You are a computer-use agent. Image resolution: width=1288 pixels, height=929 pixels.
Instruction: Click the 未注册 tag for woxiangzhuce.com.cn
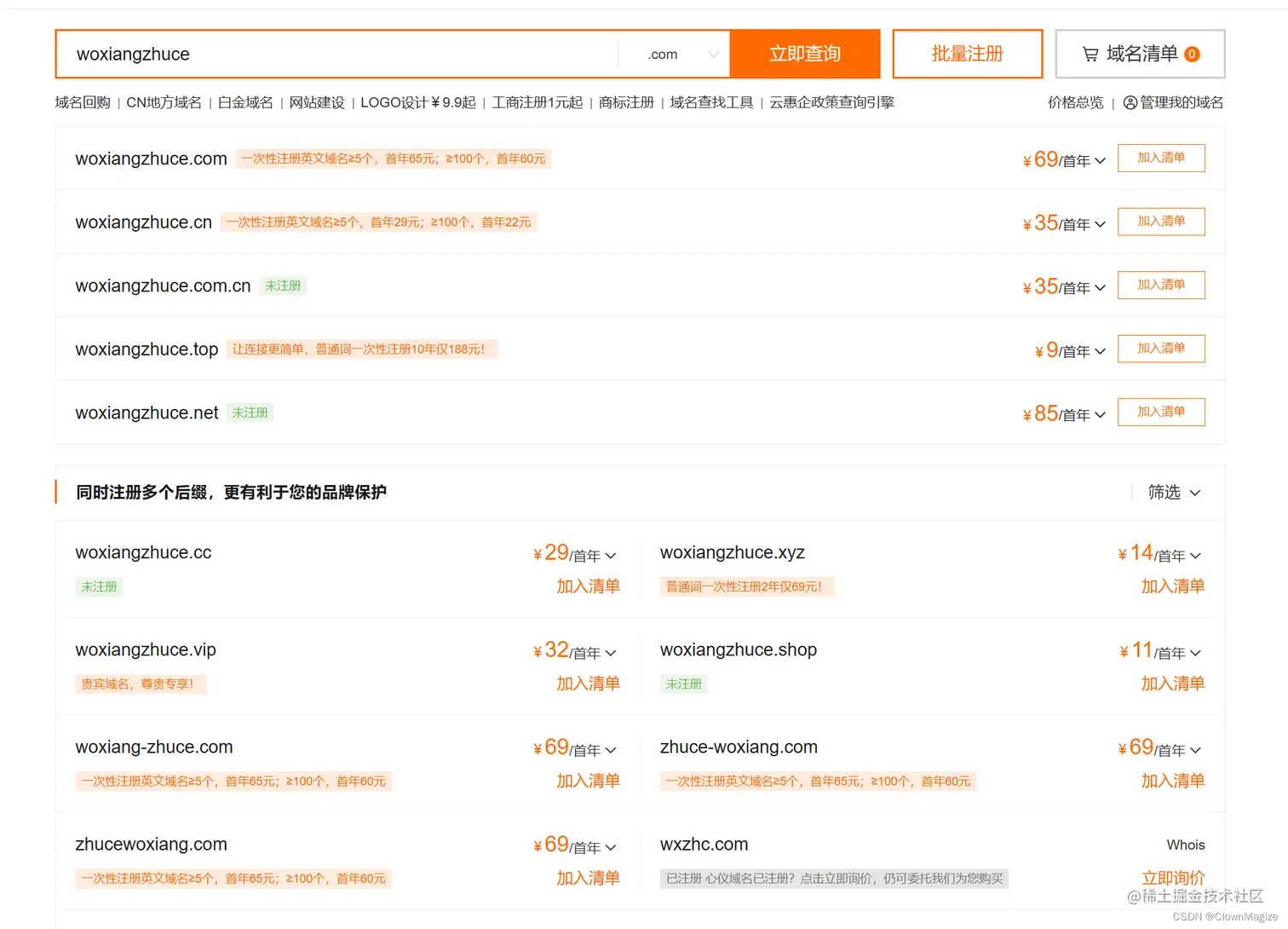pyautogui.click(x=283, y=286)
